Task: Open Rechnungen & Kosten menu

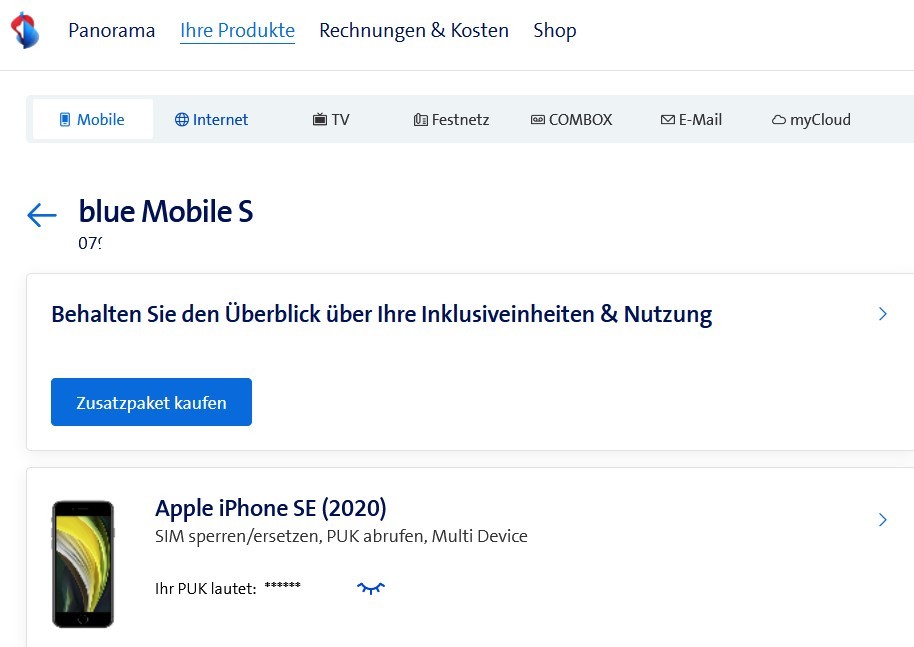Action: pos(414,30)
